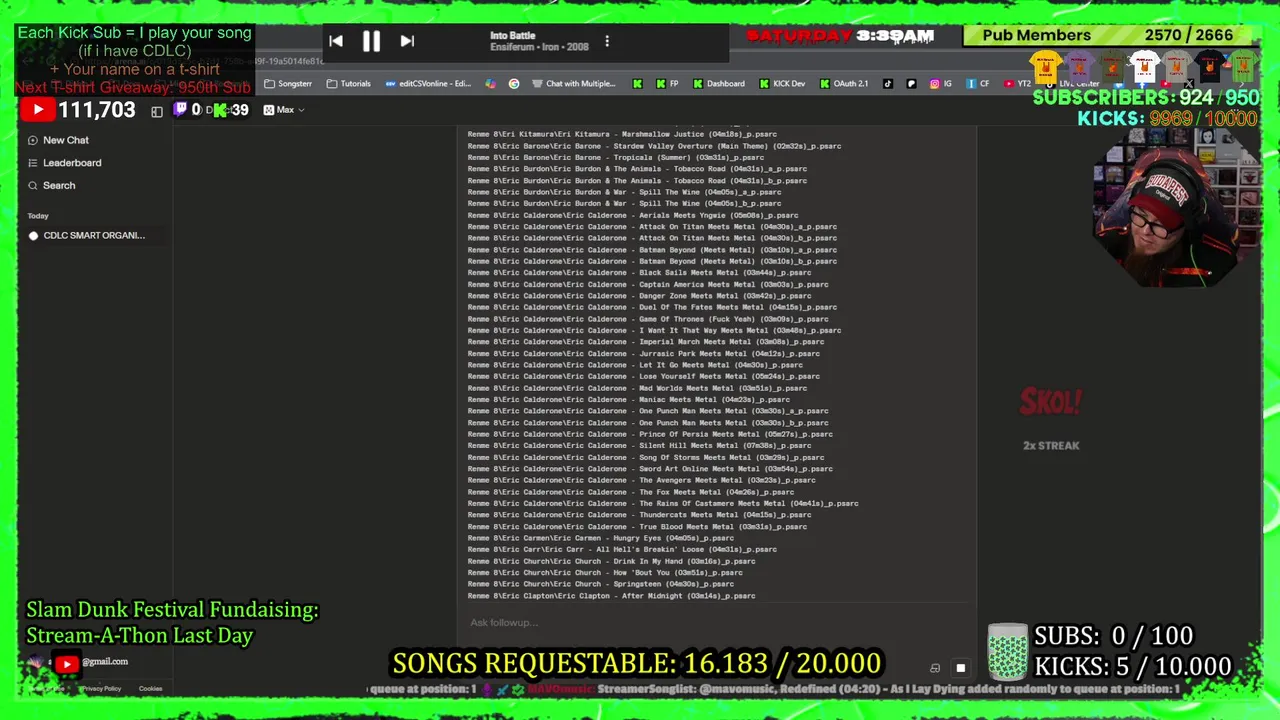This screenshot has width=1280, height=720.
Task: Click Eric Barone - Tropicala (Summer) line
Action: pyautogui.click(x=615, y=157)
